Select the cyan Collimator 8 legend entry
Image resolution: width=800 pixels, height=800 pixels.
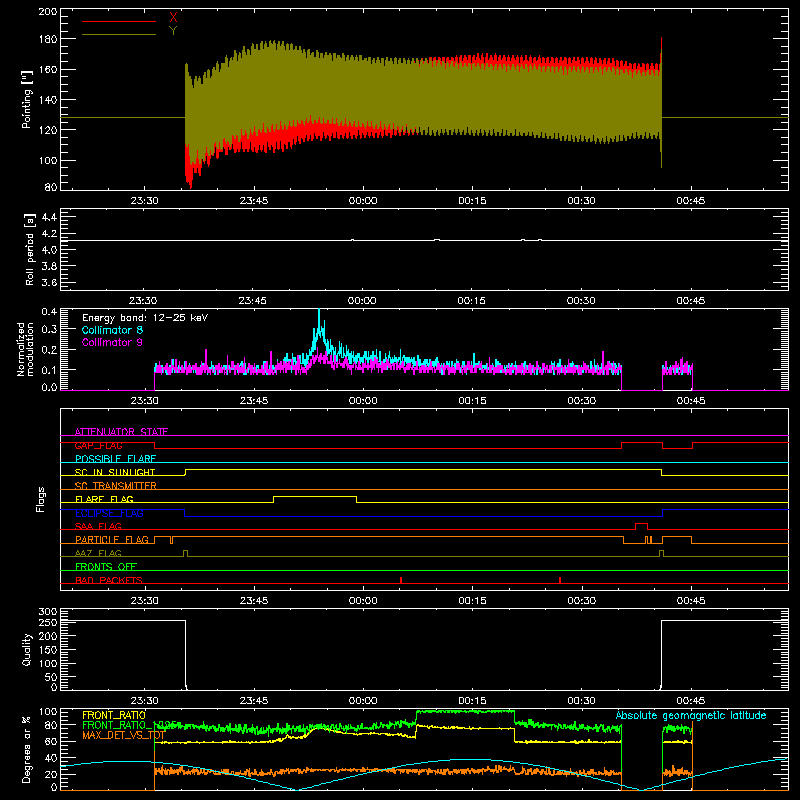[112, 330]
